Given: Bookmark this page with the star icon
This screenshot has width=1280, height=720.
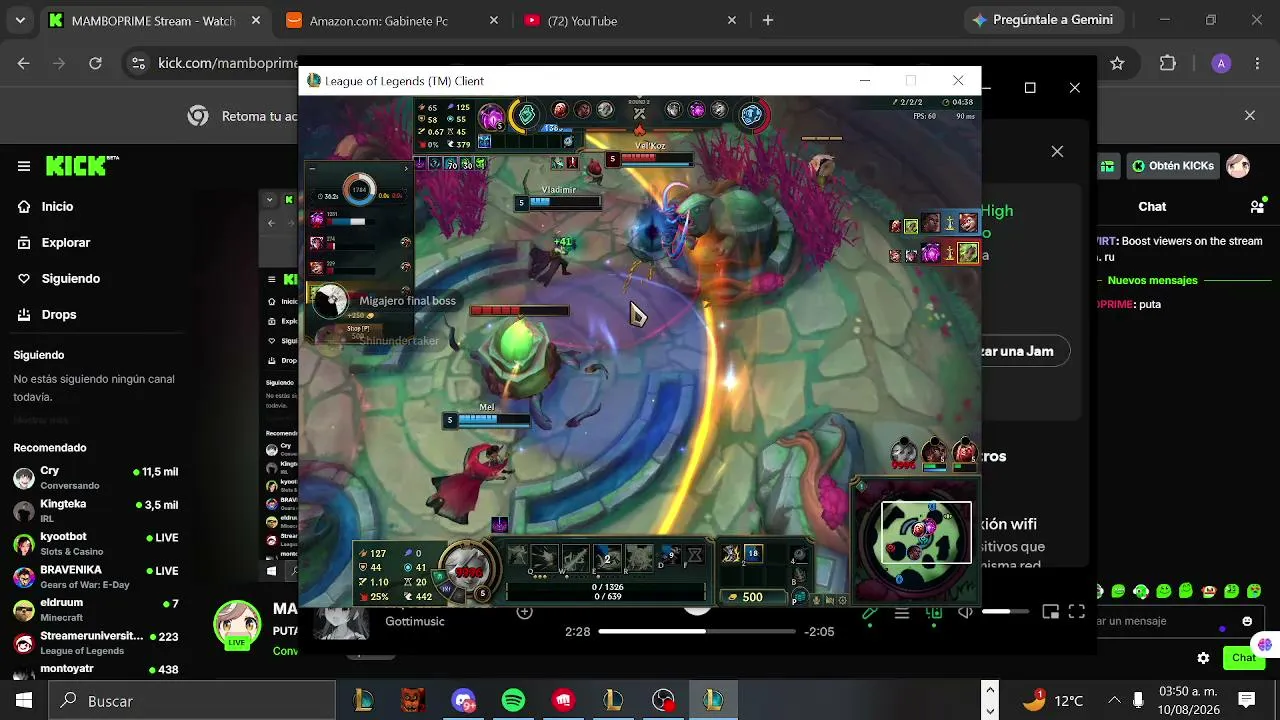Looking at the screenshot, I should click(x=1118, y=63).
